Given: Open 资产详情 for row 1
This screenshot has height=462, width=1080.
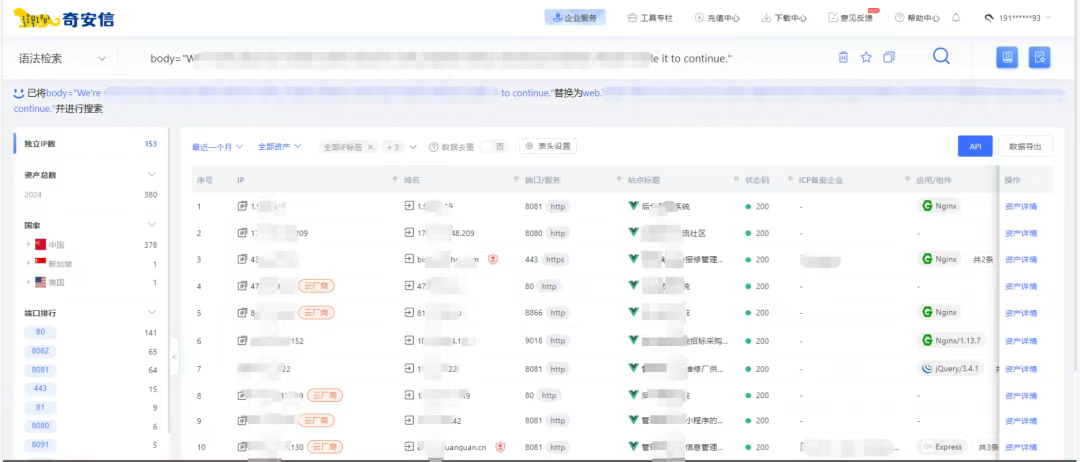Looking at the screenshot, I should (1021, 206).
